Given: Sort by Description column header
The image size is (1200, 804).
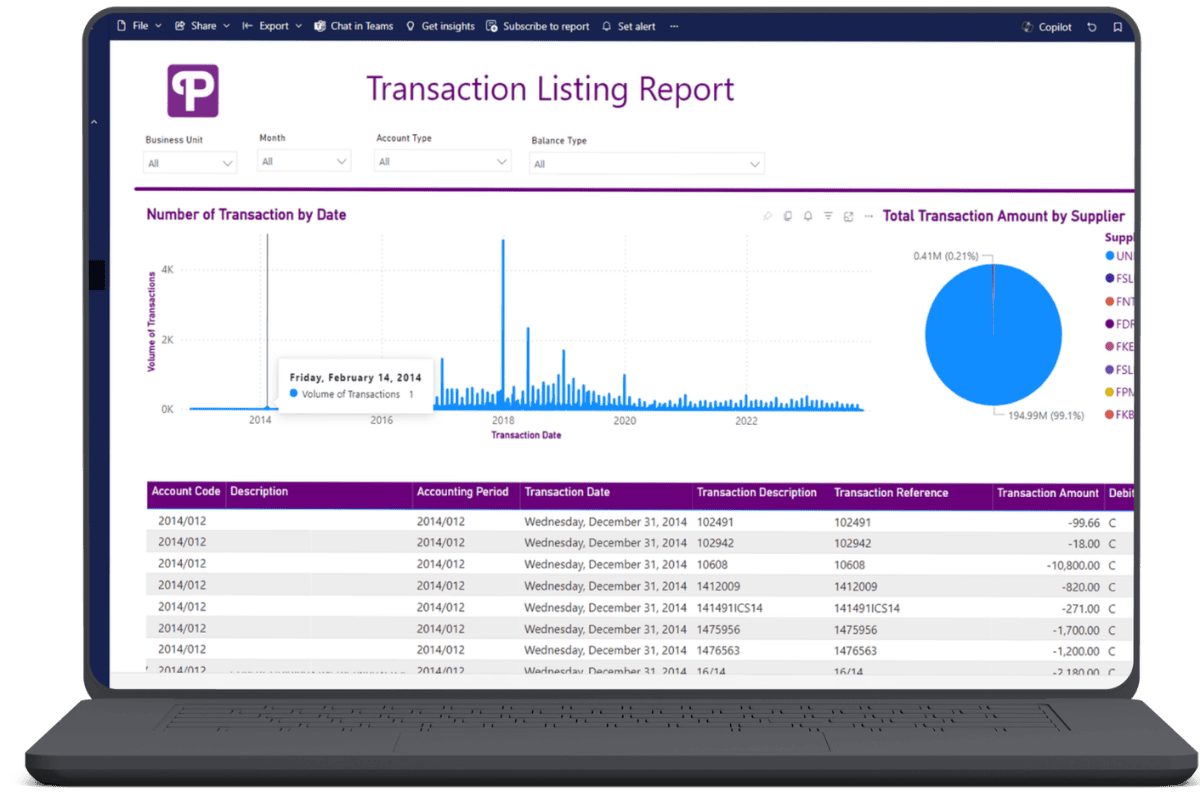Looking at the screenshot, I should (x=259, y=492).
